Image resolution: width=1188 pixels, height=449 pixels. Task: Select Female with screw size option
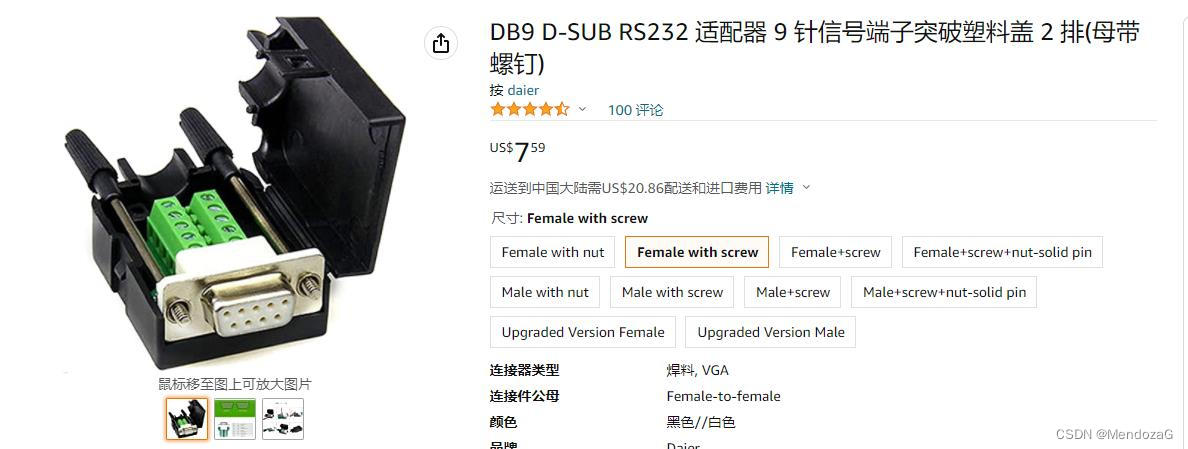pos(697,252)
